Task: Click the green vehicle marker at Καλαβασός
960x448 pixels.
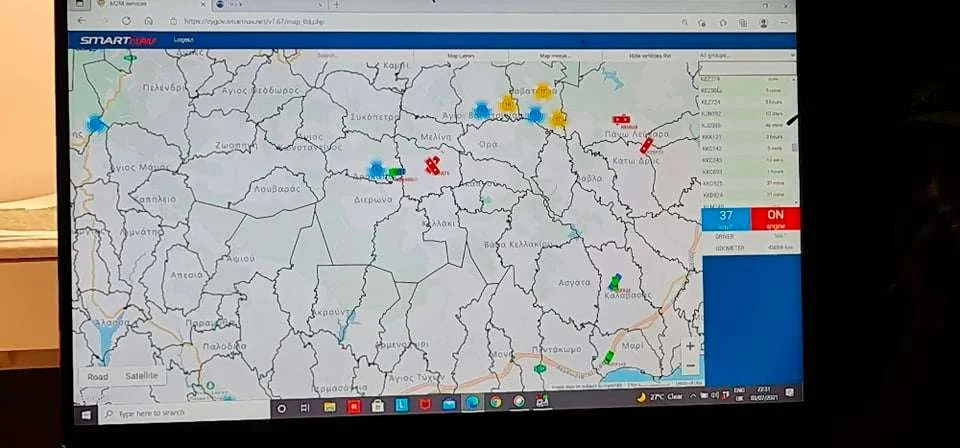Action: [615, 282]
